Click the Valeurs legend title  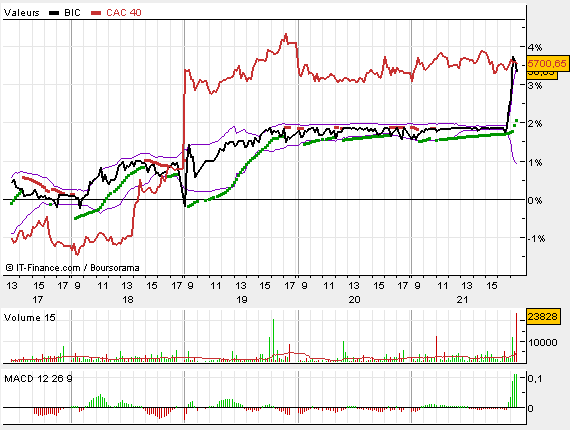click(x=21, y=13)
